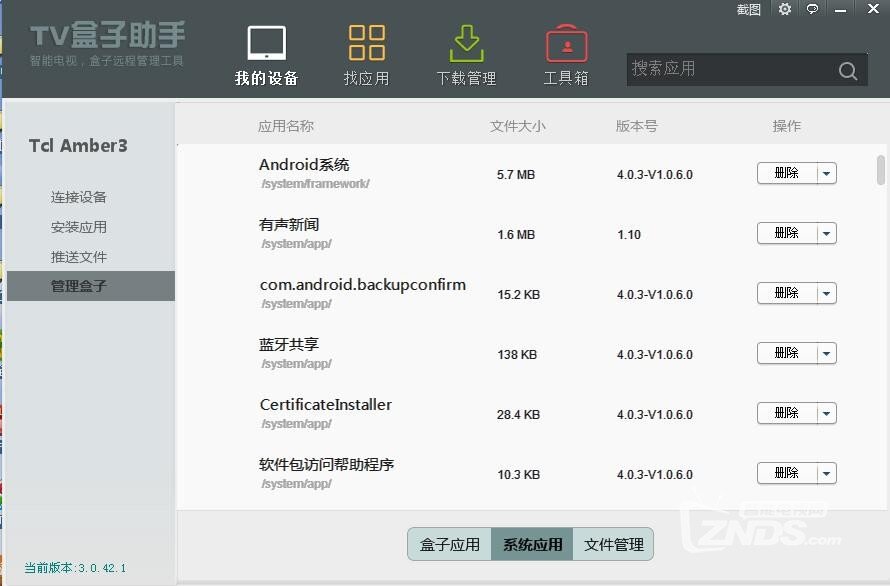The image size is (890, 586).
Task: Select the CertificateInstaller app name
Action: click(326, 405)
